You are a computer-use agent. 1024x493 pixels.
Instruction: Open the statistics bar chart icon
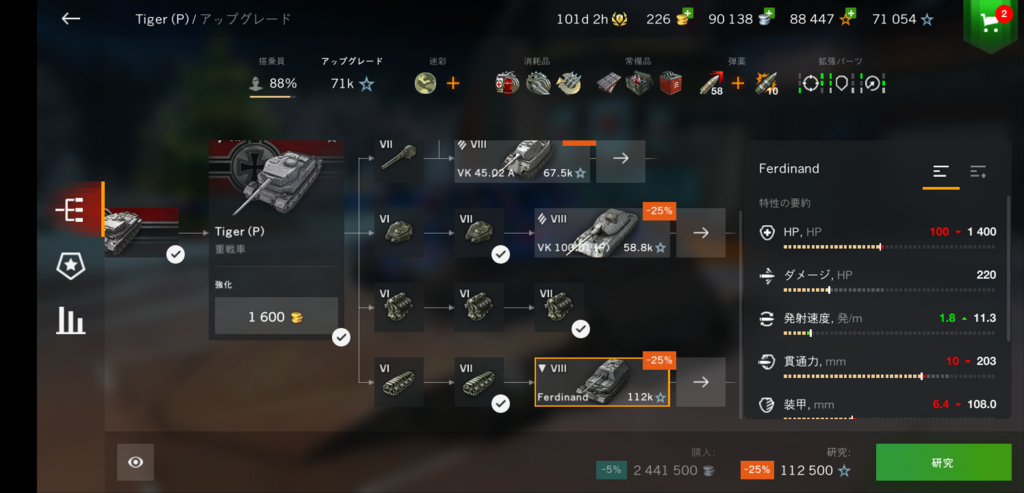click(71, 320)
